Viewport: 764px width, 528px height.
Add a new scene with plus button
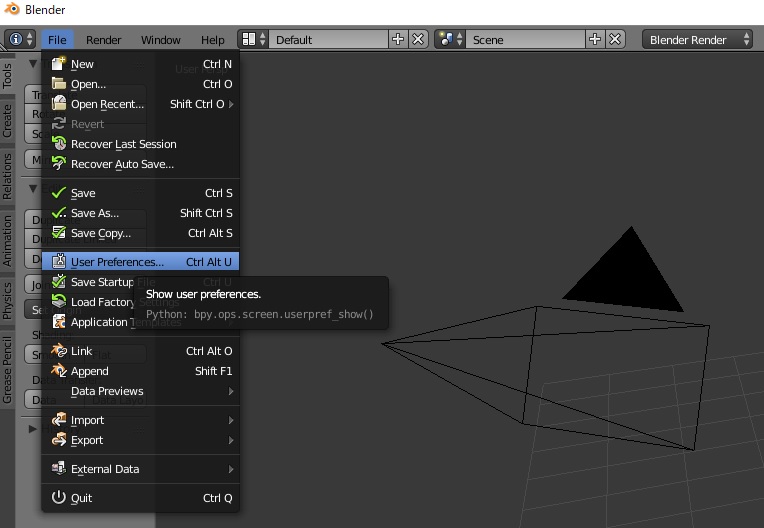[595, 39]
